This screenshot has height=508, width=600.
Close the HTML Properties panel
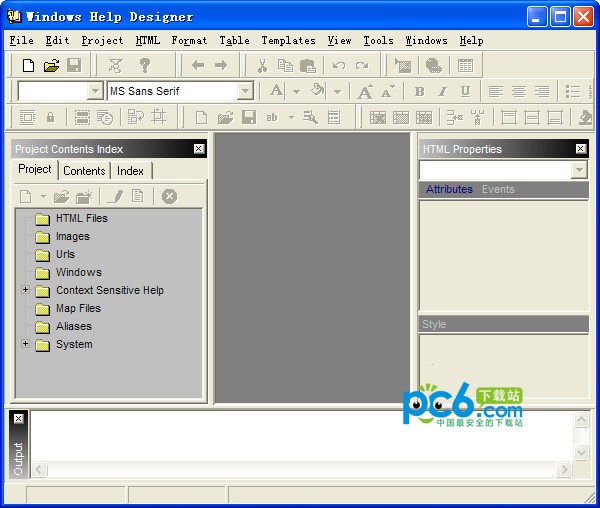(580, 149)
